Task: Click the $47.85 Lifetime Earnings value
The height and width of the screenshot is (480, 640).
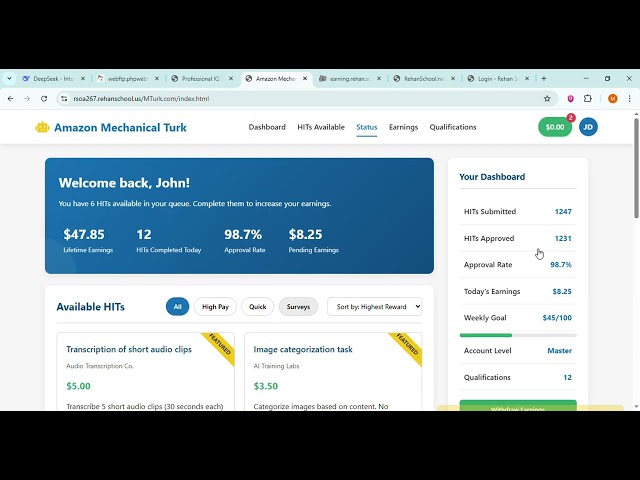Action: click(x=84, y=234)
